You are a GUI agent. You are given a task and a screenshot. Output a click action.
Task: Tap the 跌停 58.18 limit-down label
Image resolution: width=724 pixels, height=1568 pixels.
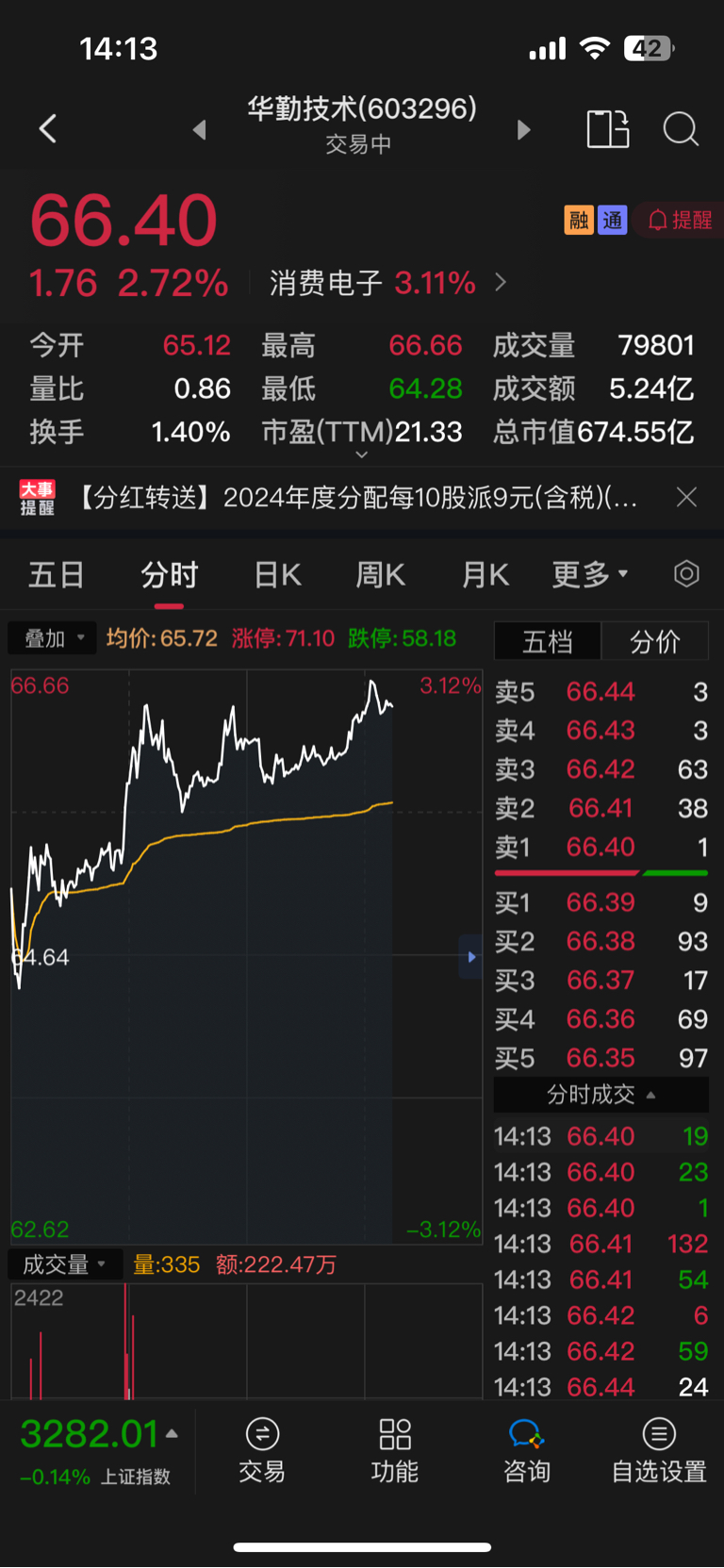tap(403, 638)
